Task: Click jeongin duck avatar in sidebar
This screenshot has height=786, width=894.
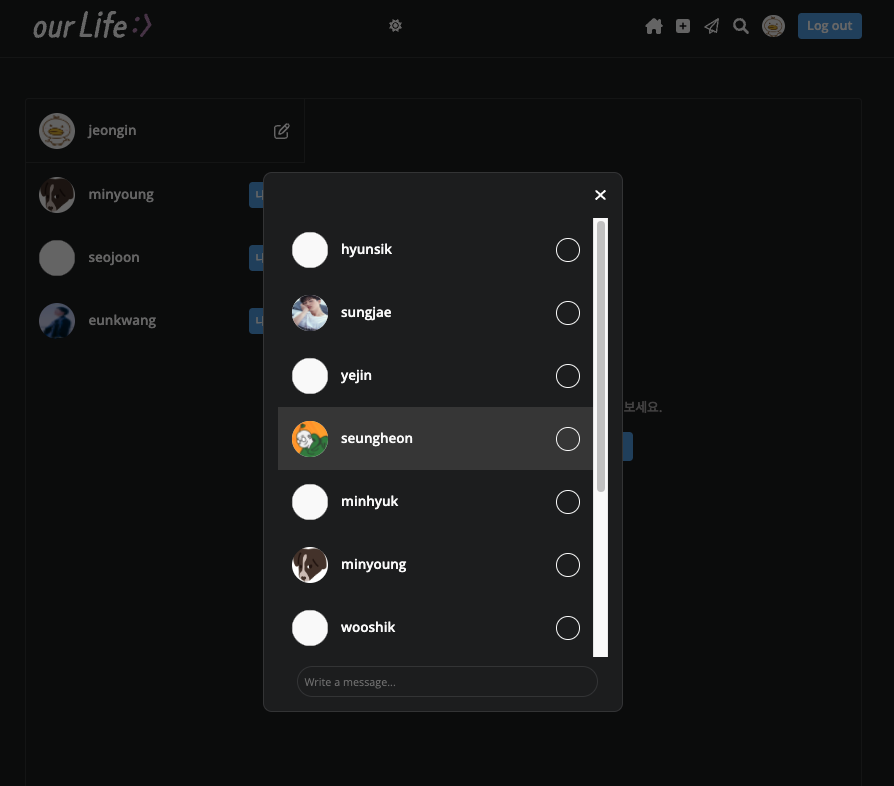Action: tap(56, 131)
